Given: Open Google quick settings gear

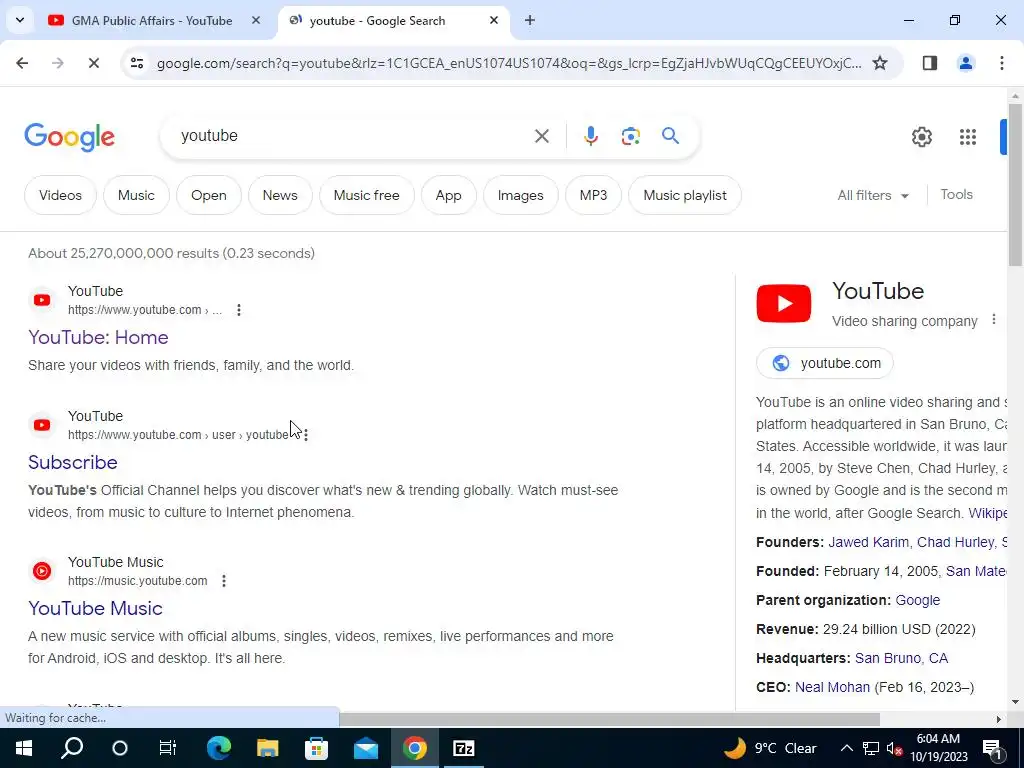Looking at the screenshot, I should [921, 136].
